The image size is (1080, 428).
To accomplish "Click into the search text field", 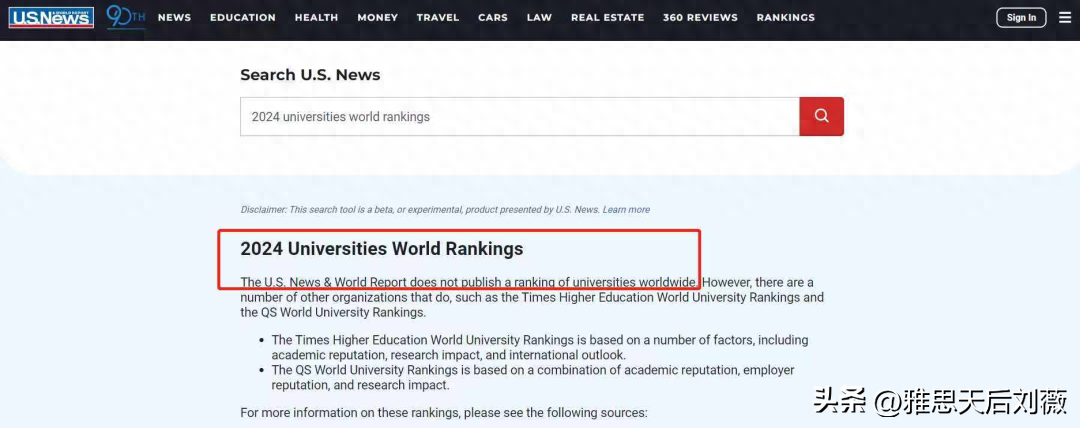I will (x=519, y=117).
